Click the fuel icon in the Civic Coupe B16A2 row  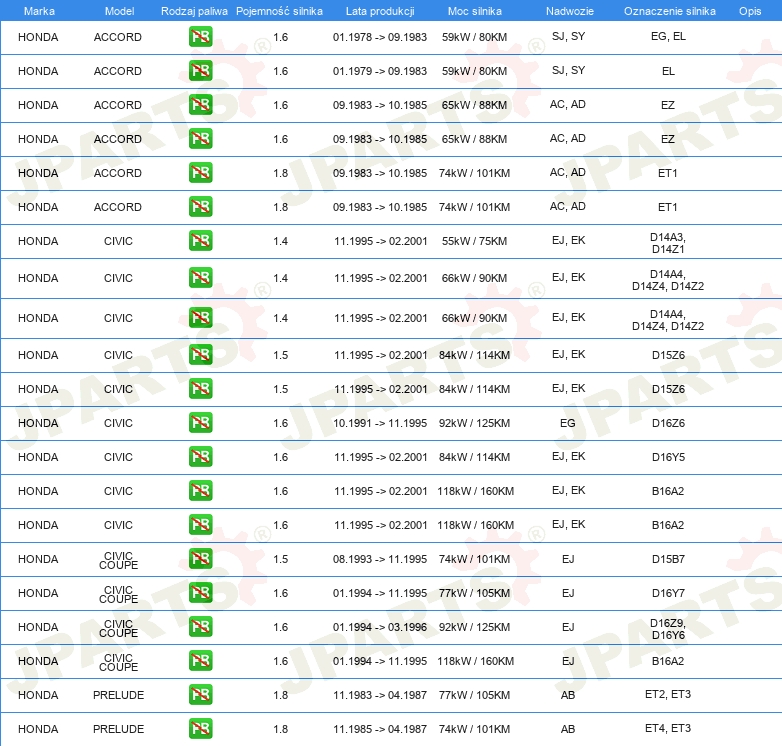pyautogui.click(x=200, y=661)
